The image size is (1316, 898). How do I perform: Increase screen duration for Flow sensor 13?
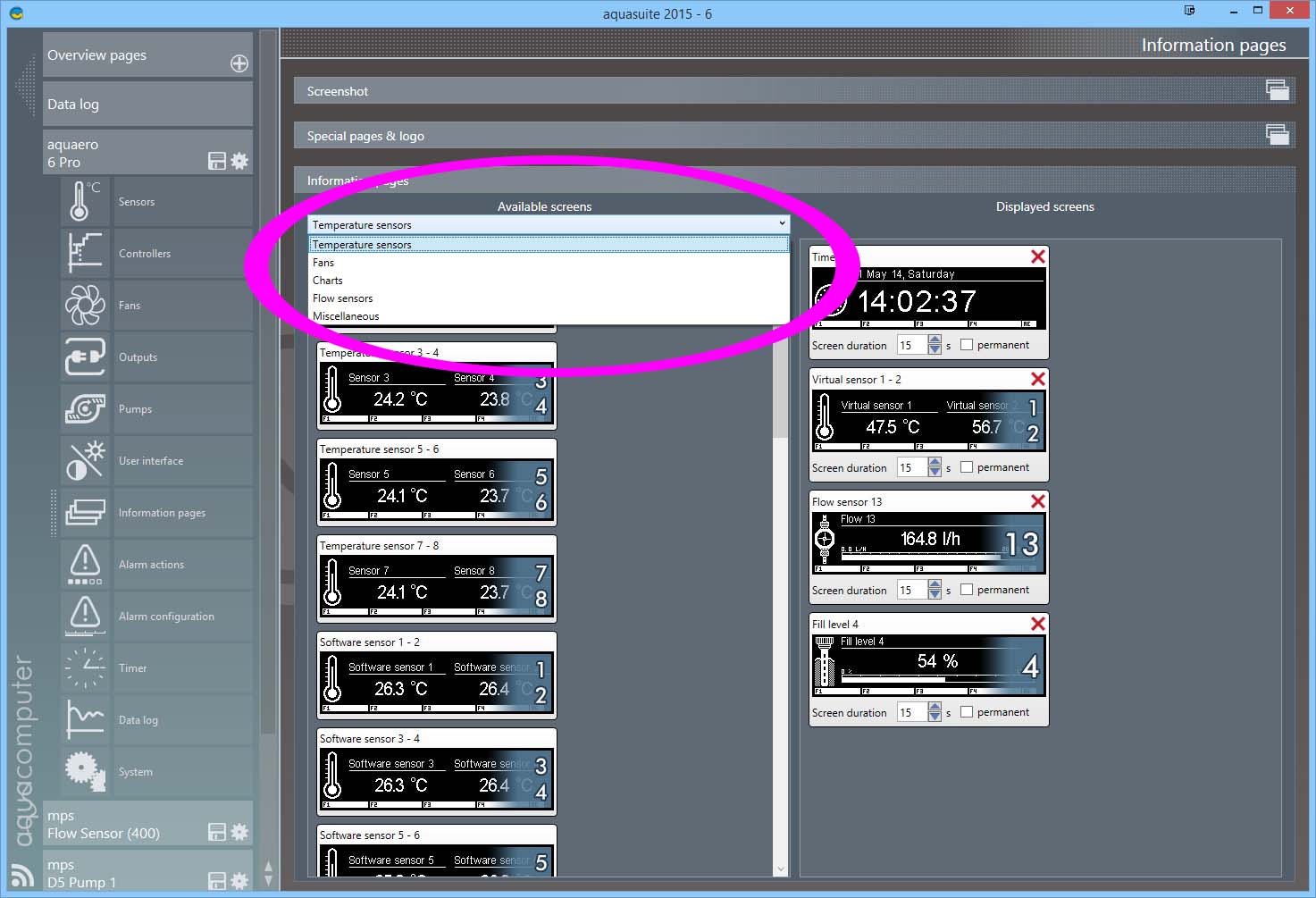point(935,584)
